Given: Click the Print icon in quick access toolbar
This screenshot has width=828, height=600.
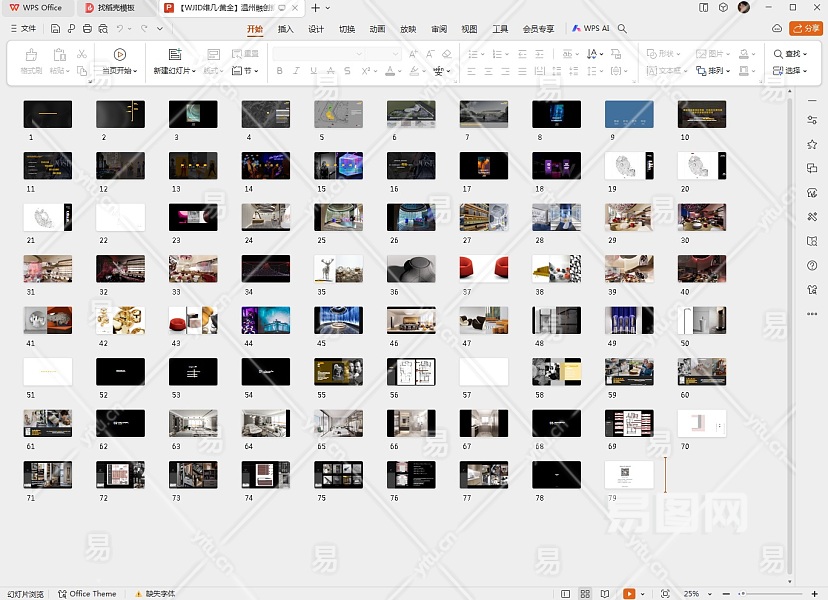Looking at the screenshot, I should click(x=88, y=29).
